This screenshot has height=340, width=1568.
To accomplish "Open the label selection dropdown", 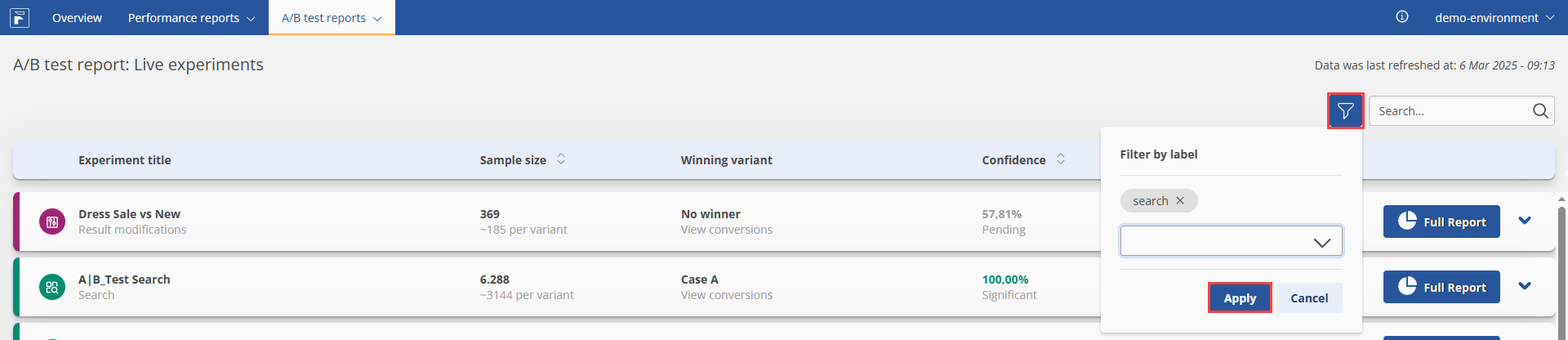I will [x=1231, y=241].
